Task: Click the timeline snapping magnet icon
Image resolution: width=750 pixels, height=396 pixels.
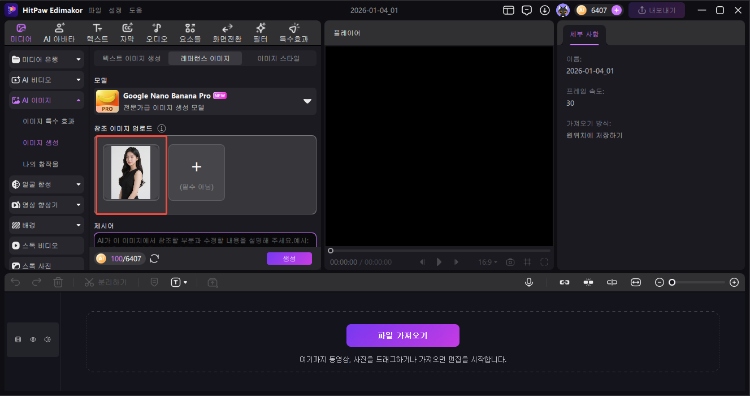Action: tap(588, 283)
